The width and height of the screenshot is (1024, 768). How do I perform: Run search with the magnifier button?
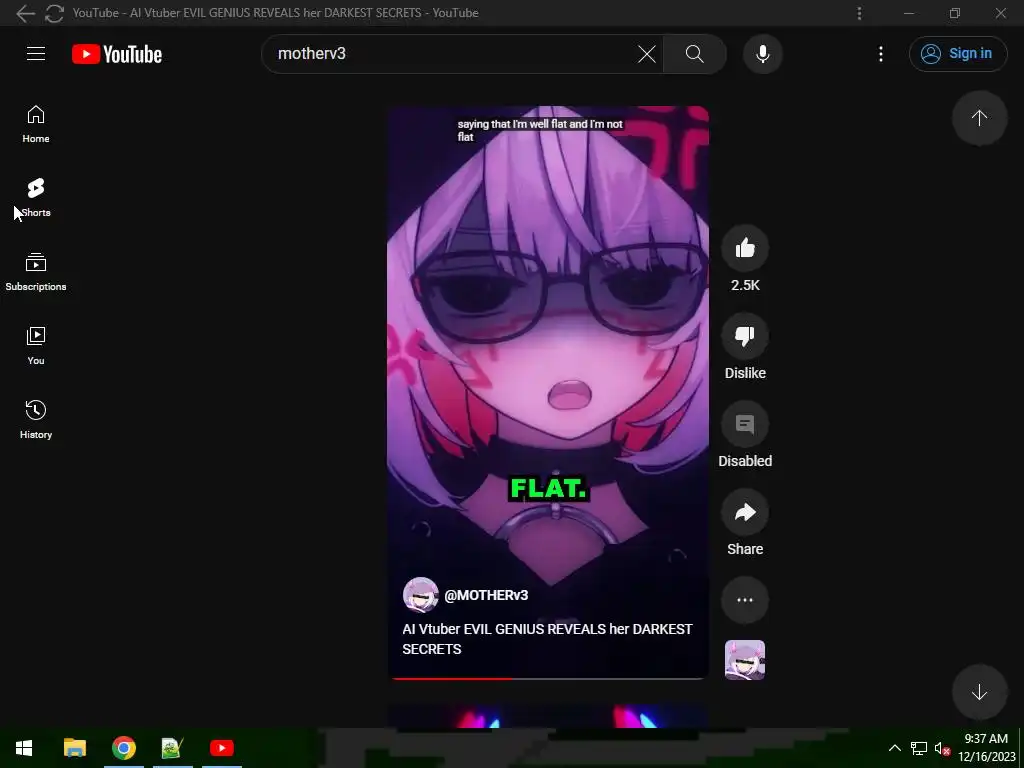(695, 54)
